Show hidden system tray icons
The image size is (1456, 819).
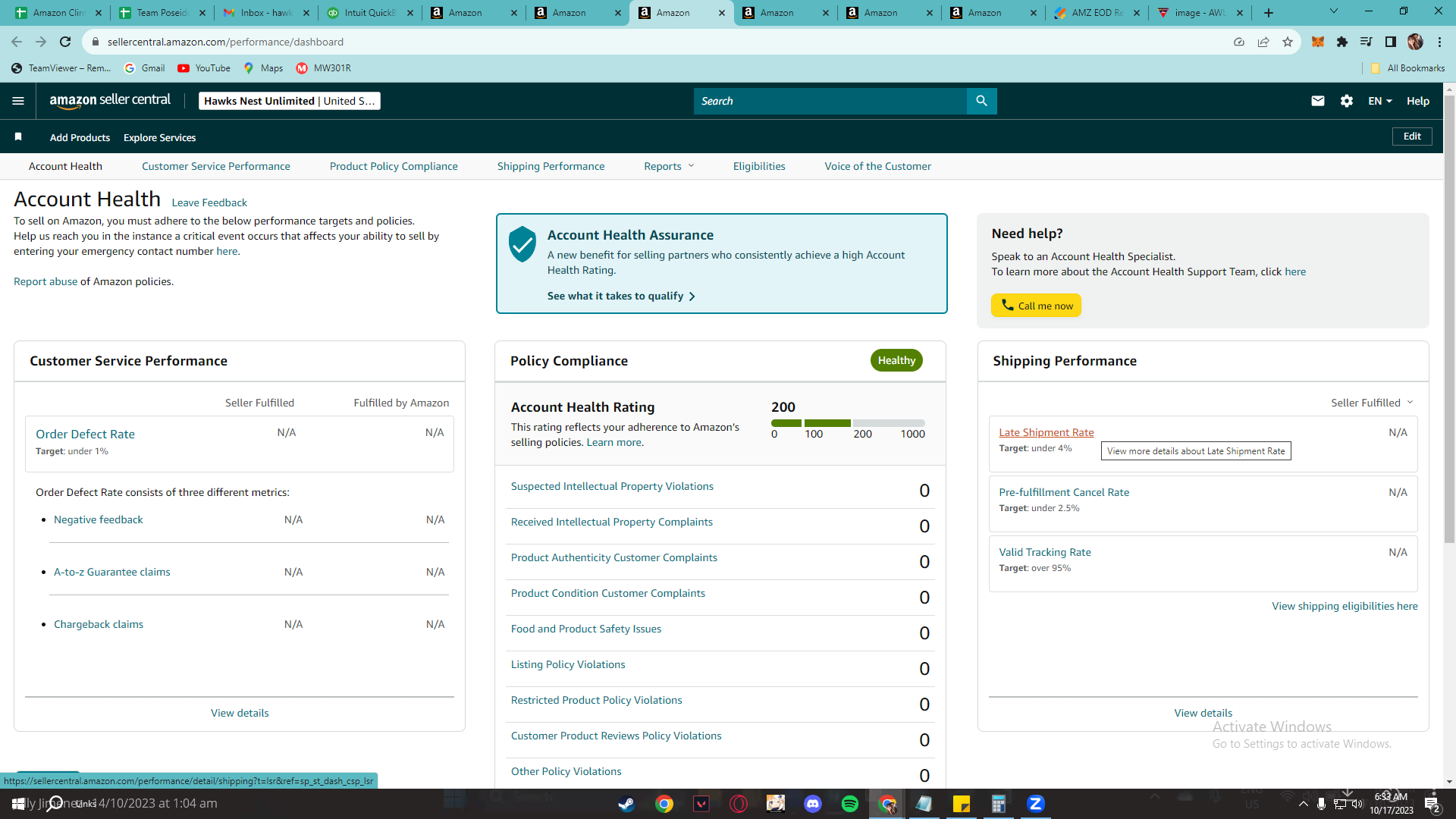[1304, 804]
